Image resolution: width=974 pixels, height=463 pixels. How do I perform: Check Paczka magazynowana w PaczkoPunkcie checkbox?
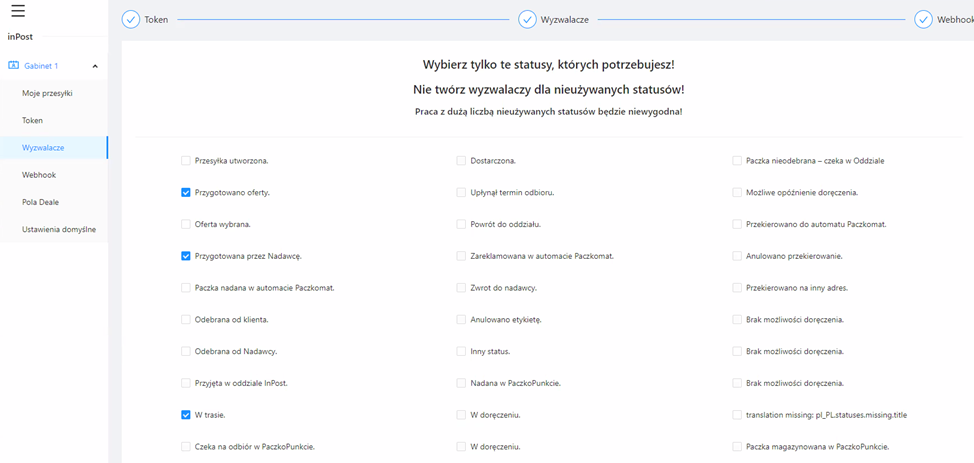point(737,446)
